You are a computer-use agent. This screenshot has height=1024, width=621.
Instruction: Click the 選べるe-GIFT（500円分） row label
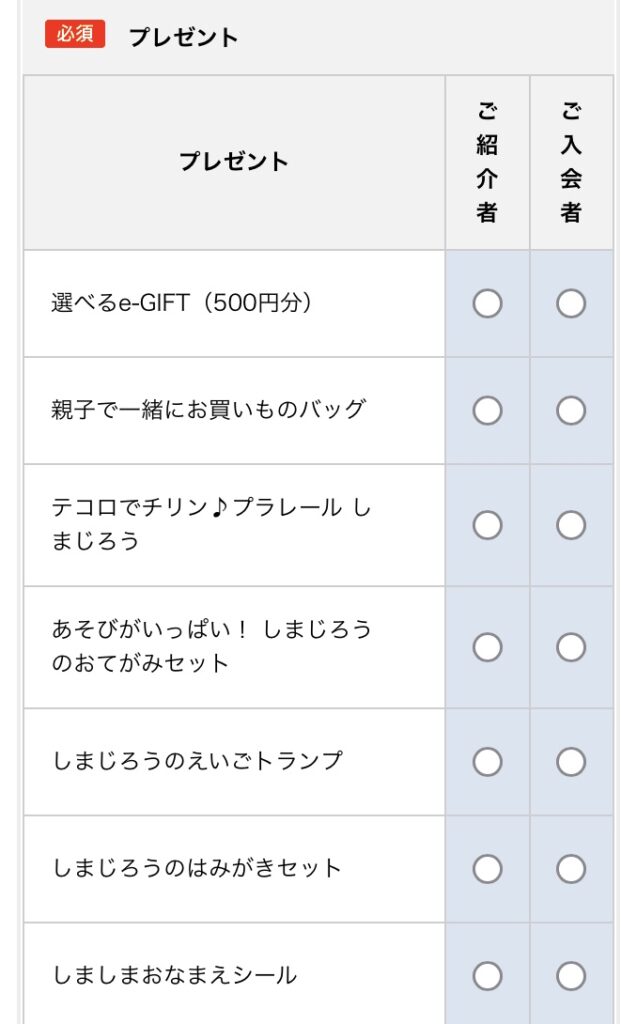tap(182, 303)
